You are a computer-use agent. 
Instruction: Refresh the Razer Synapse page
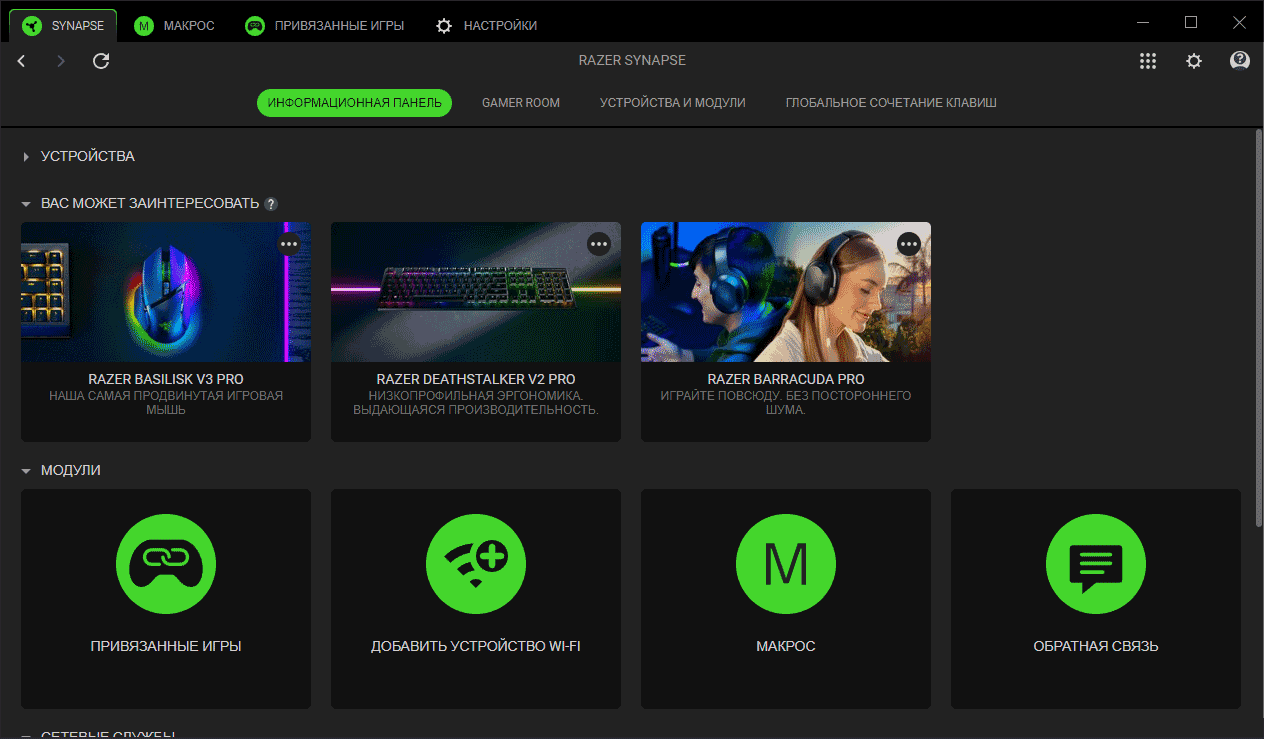click(101, 61)
